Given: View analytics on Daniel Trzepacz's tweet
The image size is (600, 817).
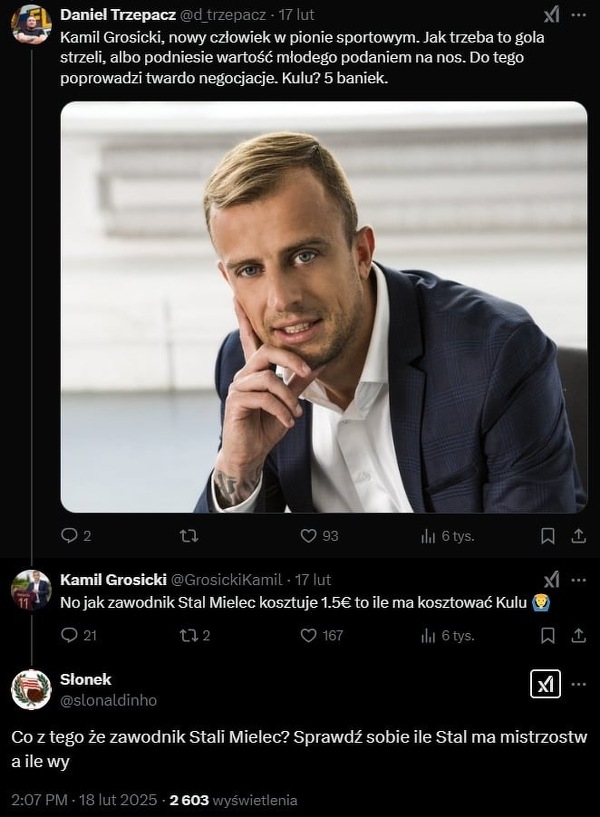Looking at the screenshot, I should (429, 536).
